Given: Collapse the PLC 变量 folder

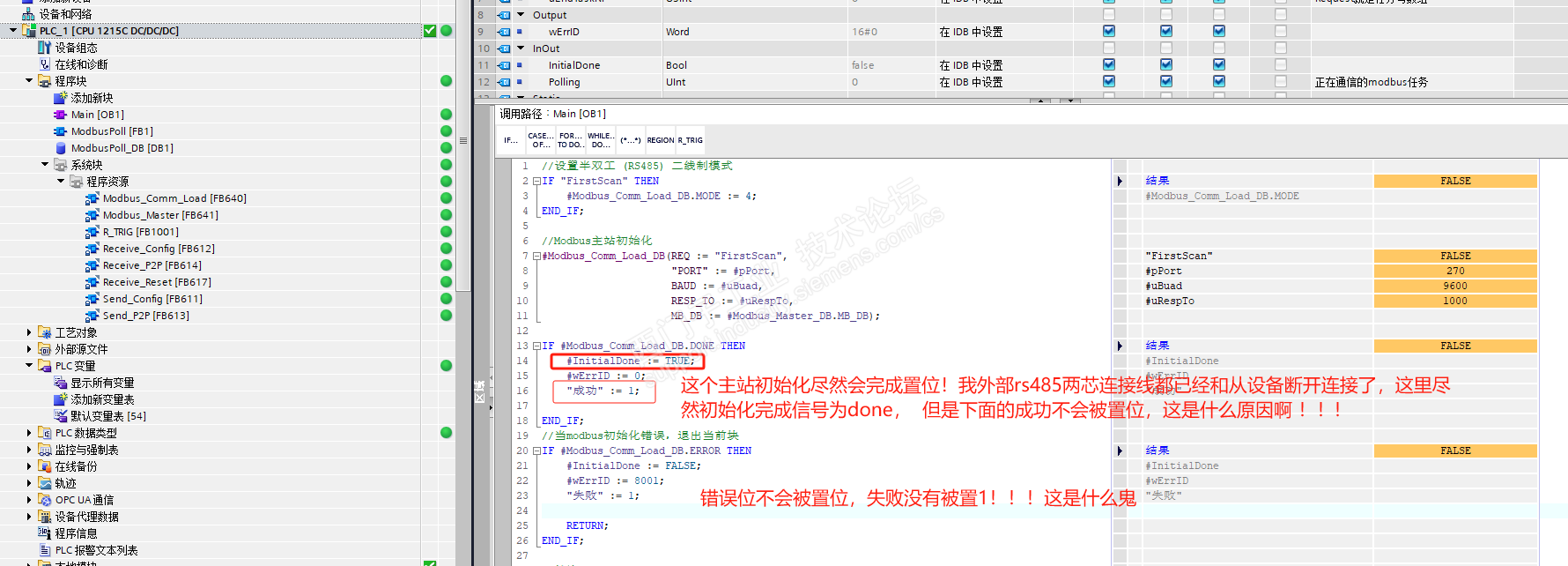Looking at the screenshot, I should click(29, 366).
